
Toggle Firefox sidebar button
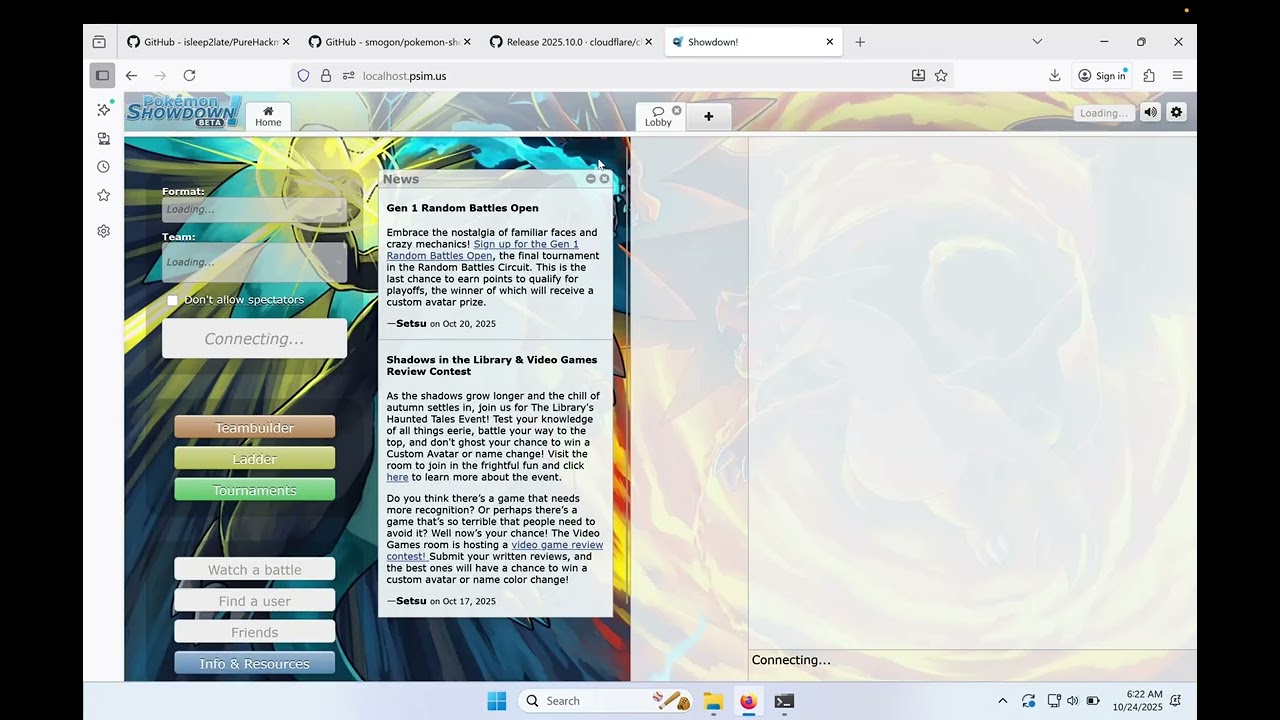[102, 75]
